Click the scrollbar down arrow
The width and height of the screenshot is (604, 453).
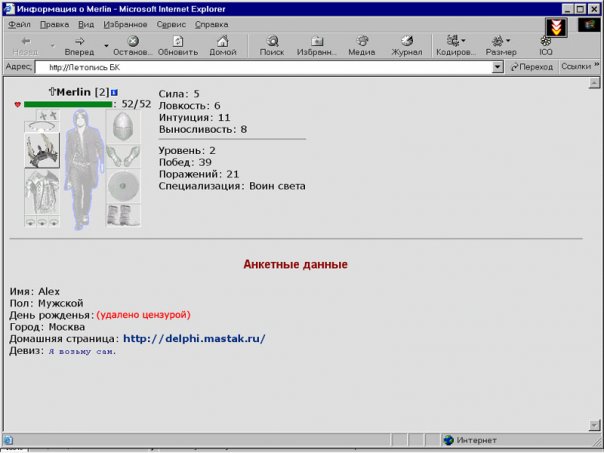[594, 425]
